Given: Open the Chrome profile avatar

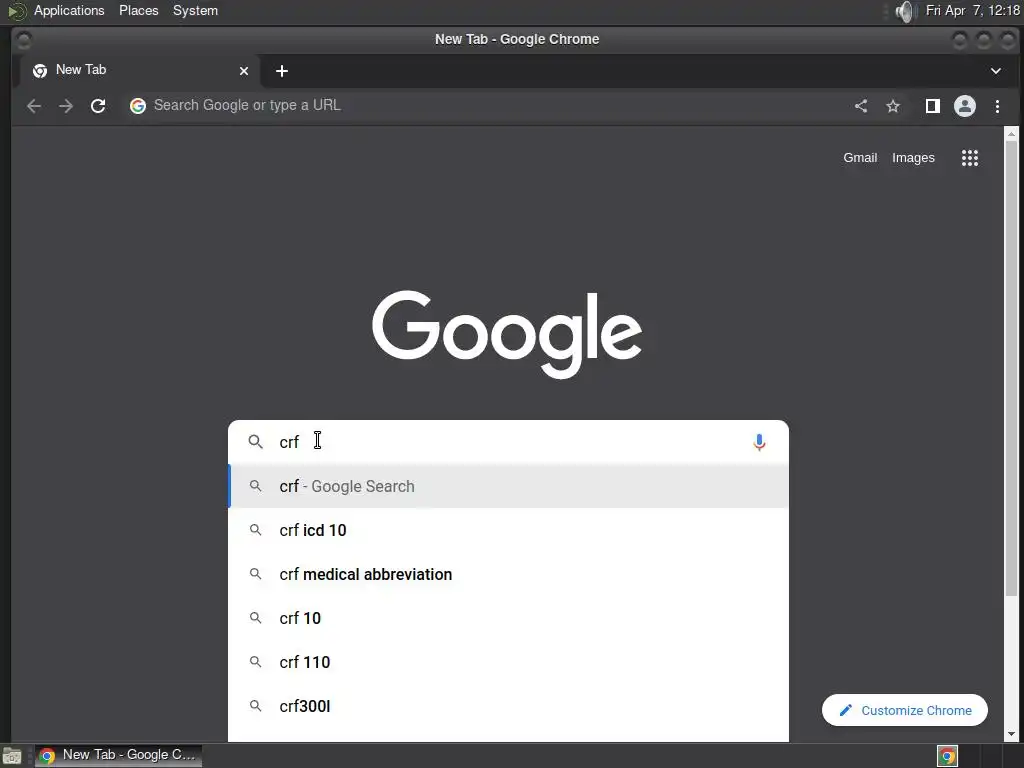Looking at the screenshot, I should (x=965, y=106).
